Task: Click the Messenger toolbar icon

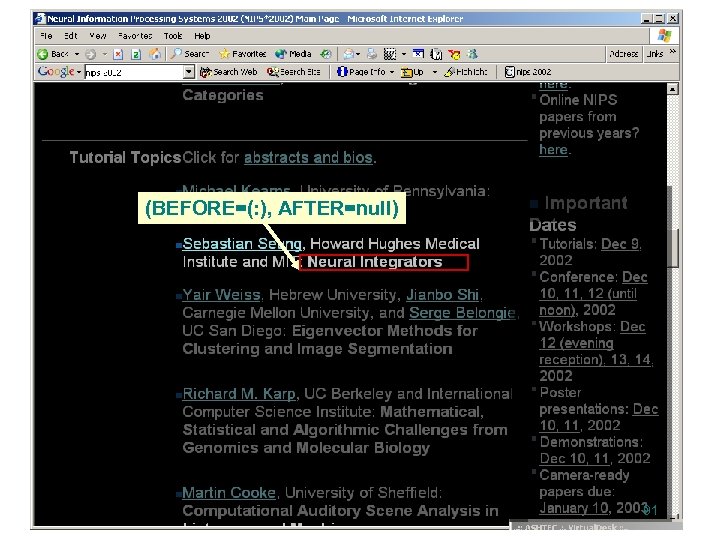Action: (x=472, y=54)
